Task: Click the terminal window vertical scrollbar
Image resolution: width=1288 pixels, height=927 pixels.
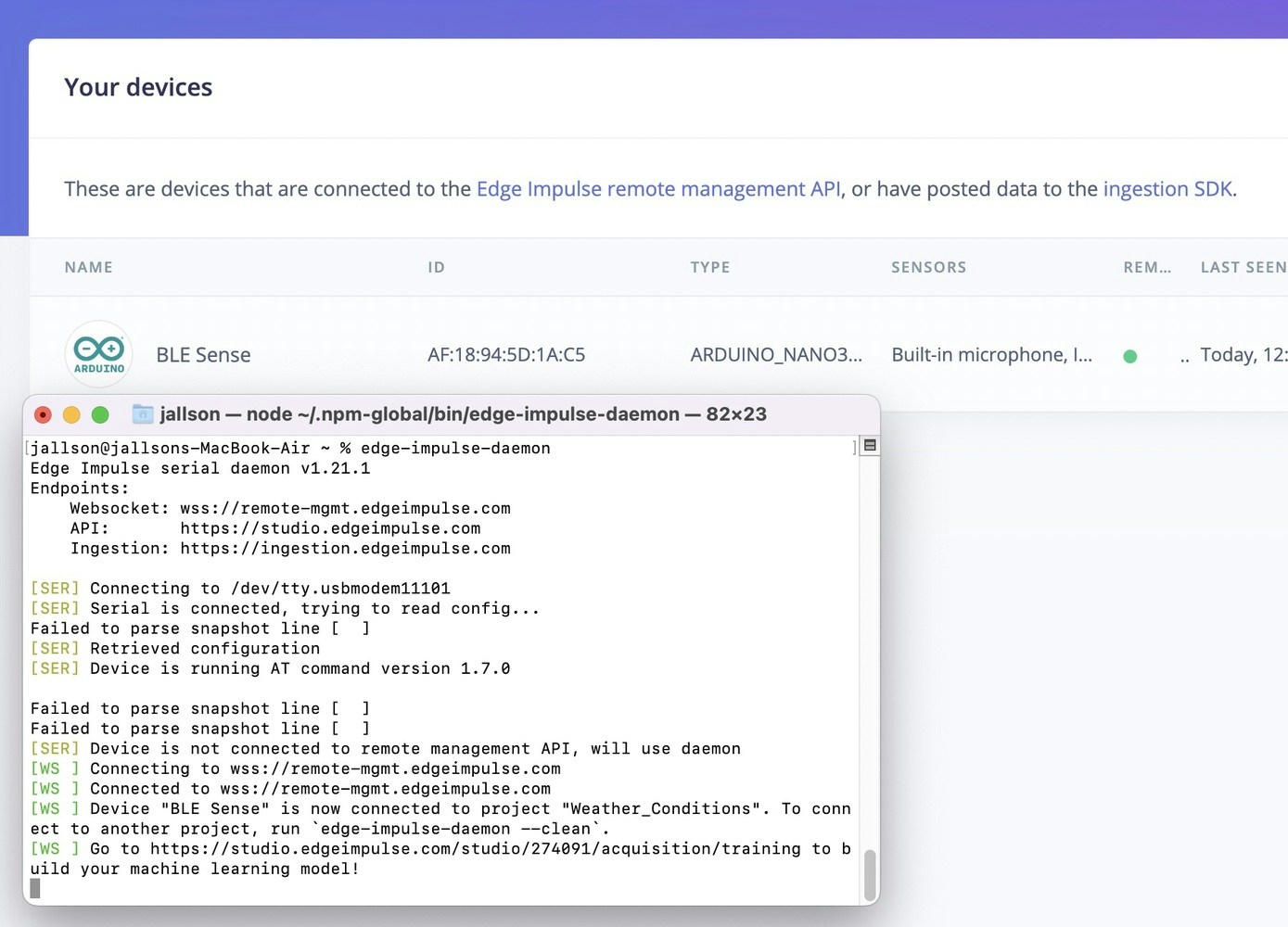Action: tap(870, 875)
